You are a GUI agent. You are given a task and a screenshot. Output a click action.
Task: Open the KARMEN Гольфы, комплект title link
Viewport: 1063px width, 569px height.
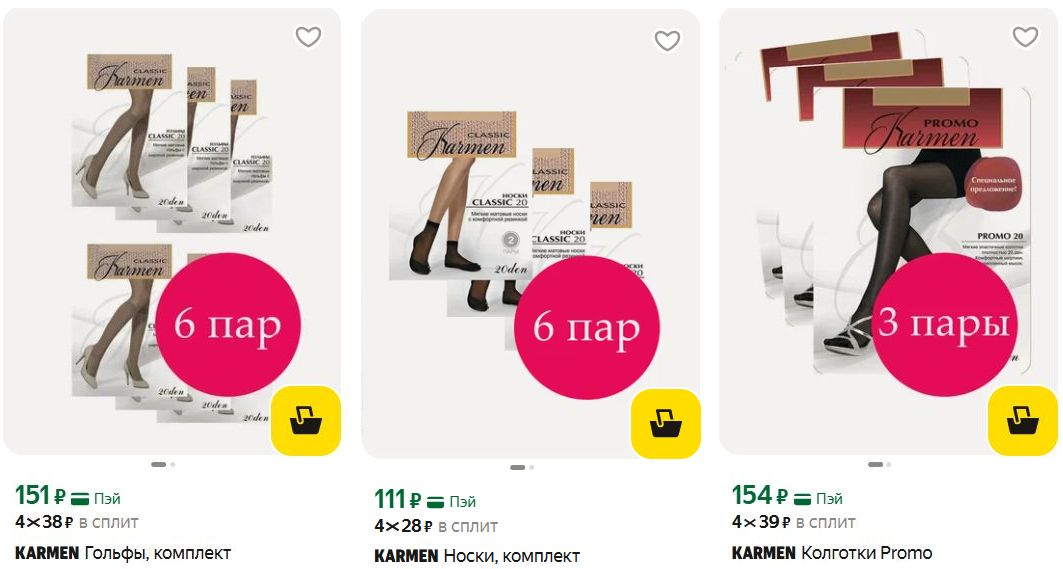123,553
